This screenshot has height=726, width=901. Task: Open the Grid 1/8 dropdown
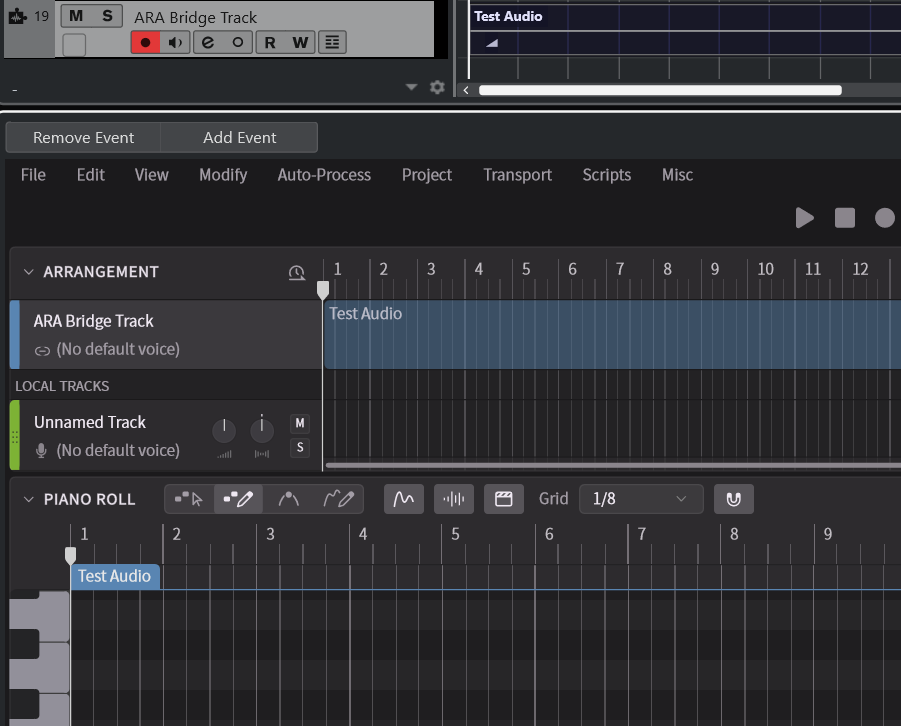pyautogui.click(x=641, y=499)
